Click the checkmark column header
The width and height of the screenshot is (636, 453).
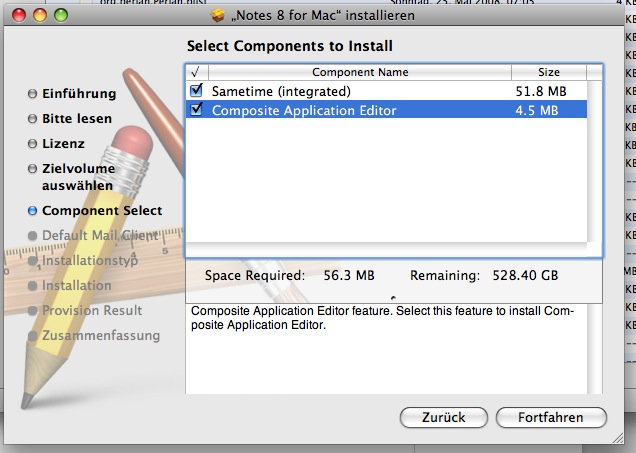pyautogui.click(x=197, y=72)
